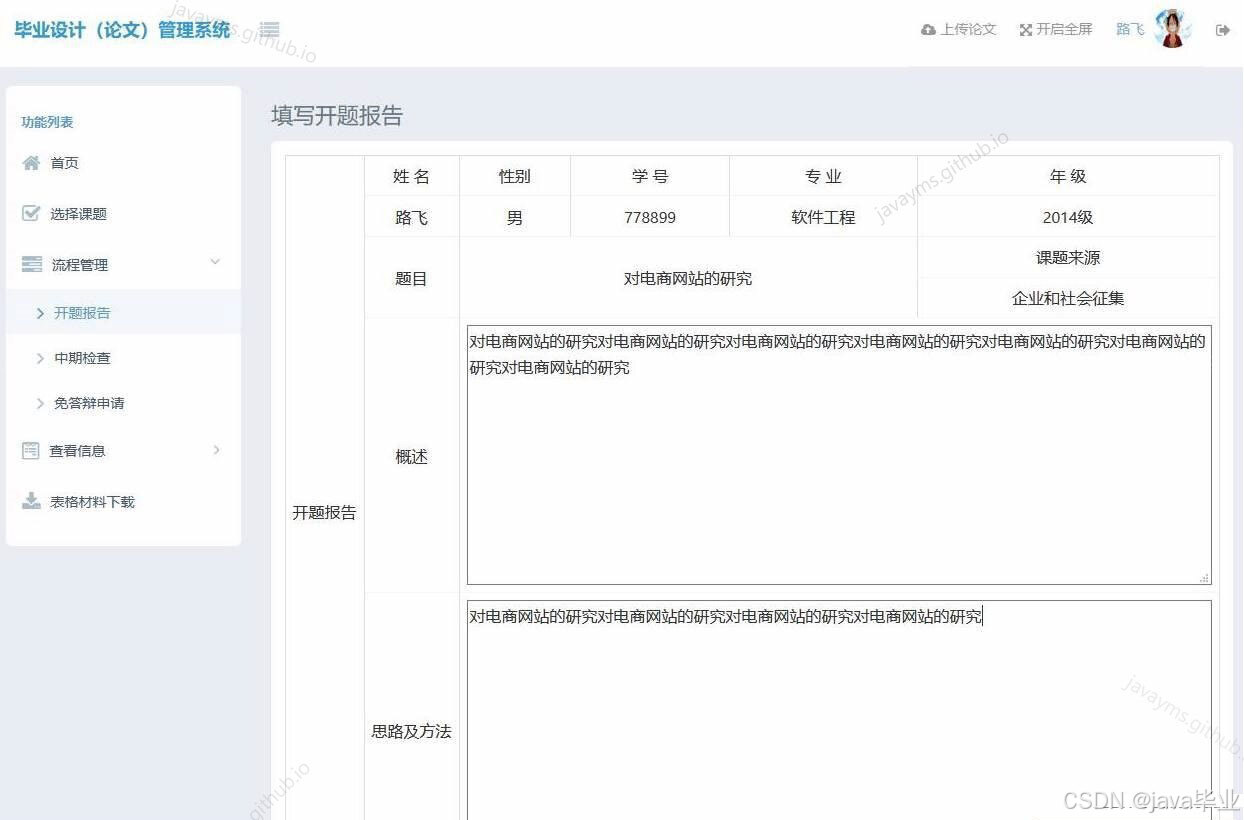
Task: Click the chevron next to 中期检查
Action: [40, 358]
